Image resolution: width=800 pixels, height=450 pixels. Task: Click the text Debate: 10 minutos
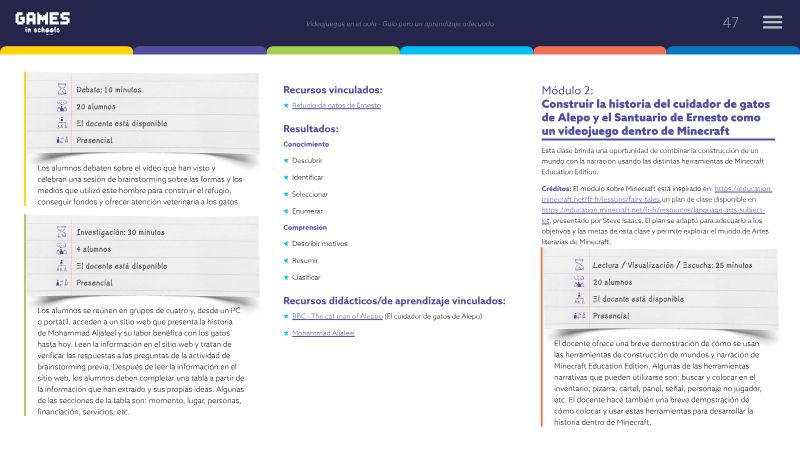click(x=109, y=90)
